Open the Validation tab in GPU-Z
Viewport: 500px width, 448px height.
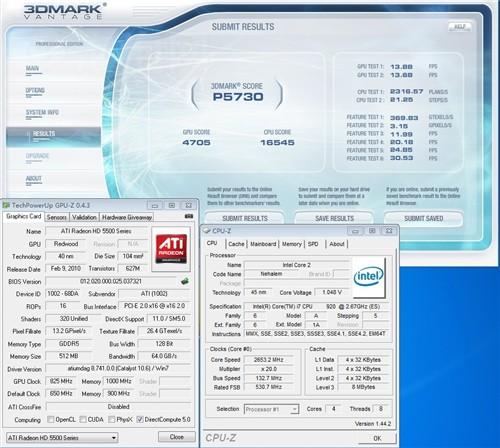(x=84, y=217)
